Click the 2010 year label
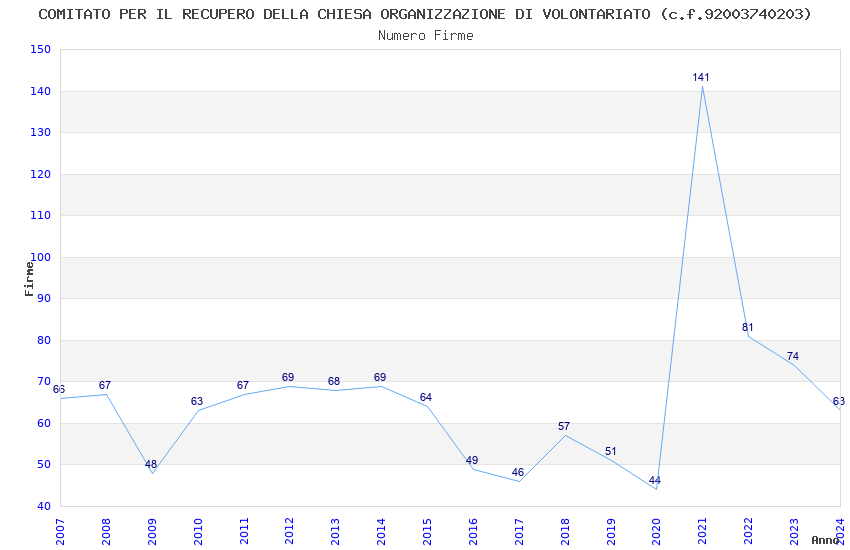Image resolution: width=850 pixels, height=550 pixels. 197,532
